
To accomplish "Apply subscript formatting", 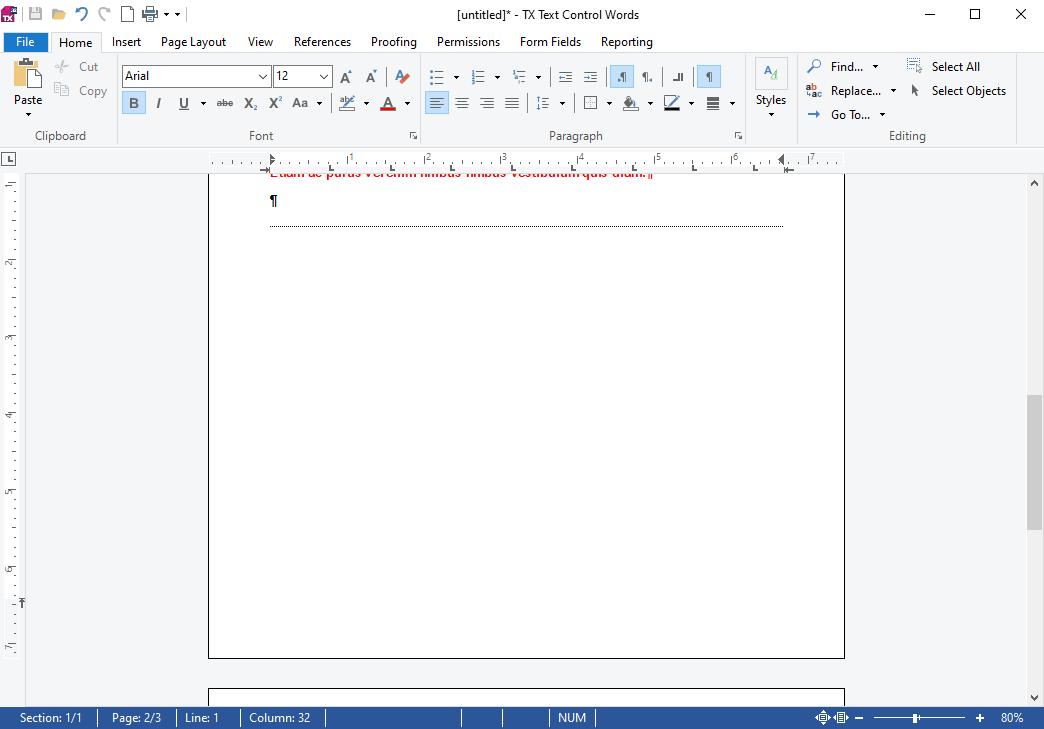I will [250, 103].
